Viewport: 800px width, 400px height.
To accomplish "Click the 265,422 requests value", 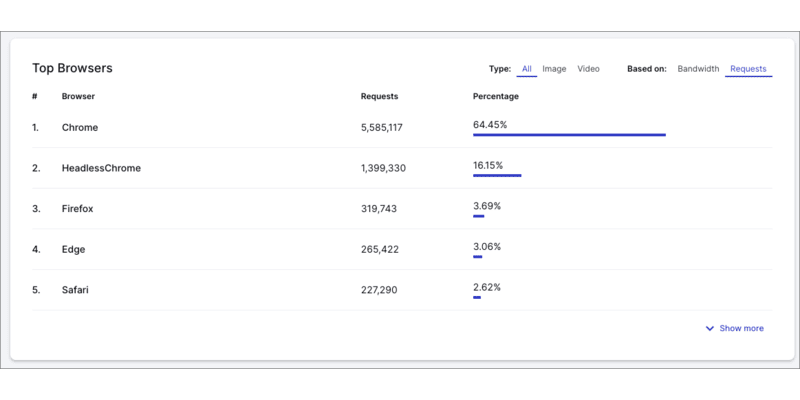I will point(380,249).
